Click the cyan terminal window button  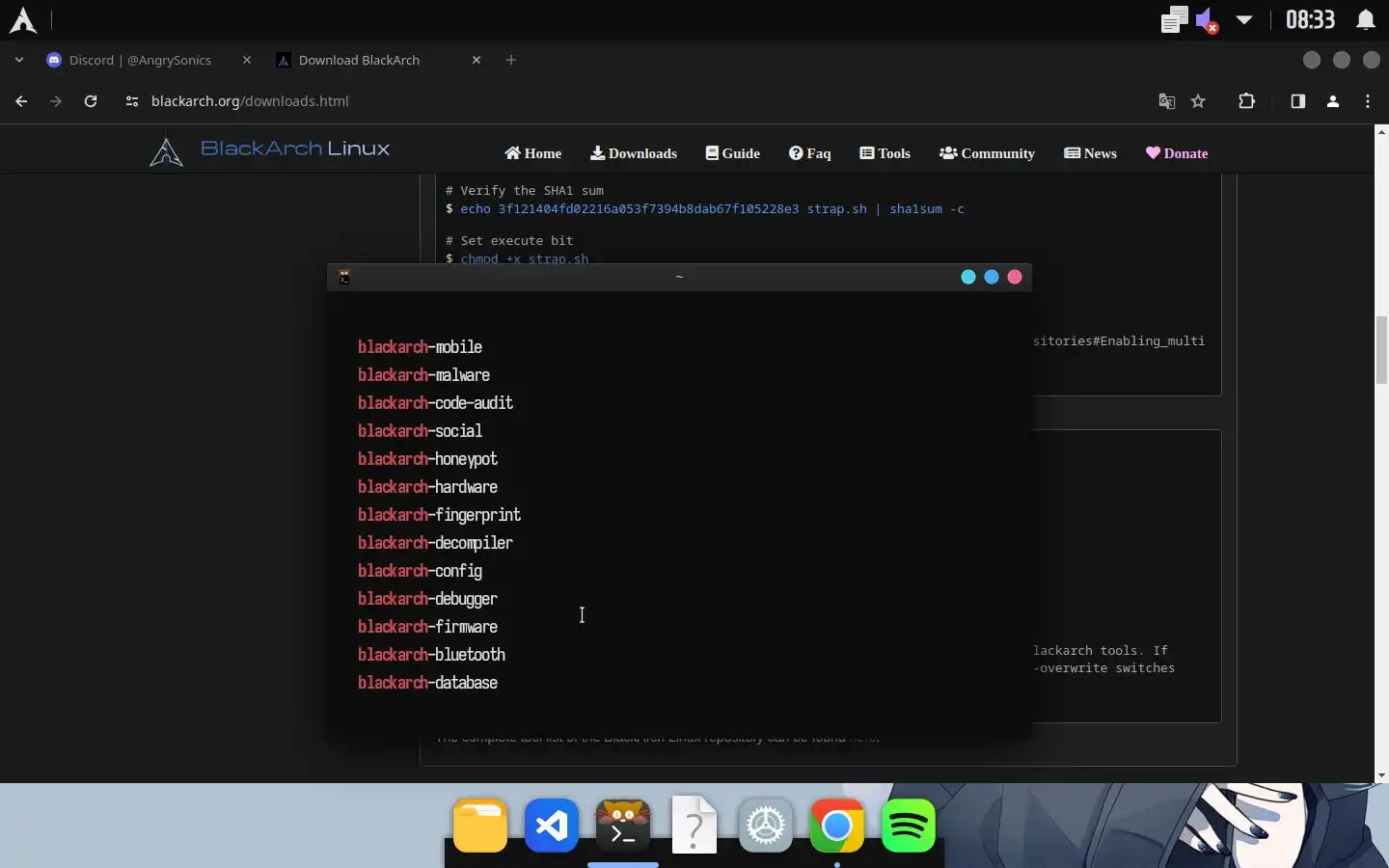tap(968, 277)
